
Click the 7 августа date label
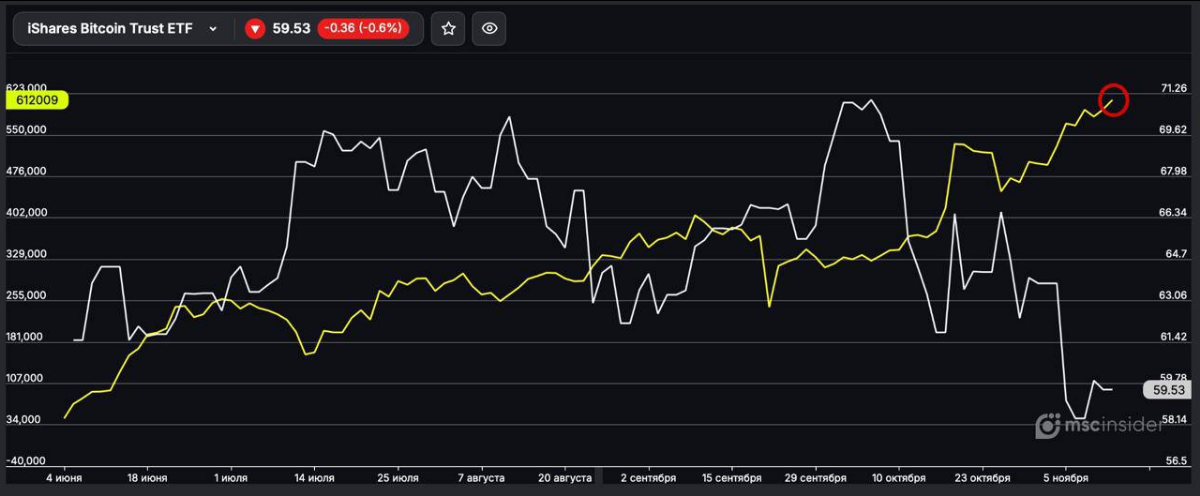coord(484,479)
